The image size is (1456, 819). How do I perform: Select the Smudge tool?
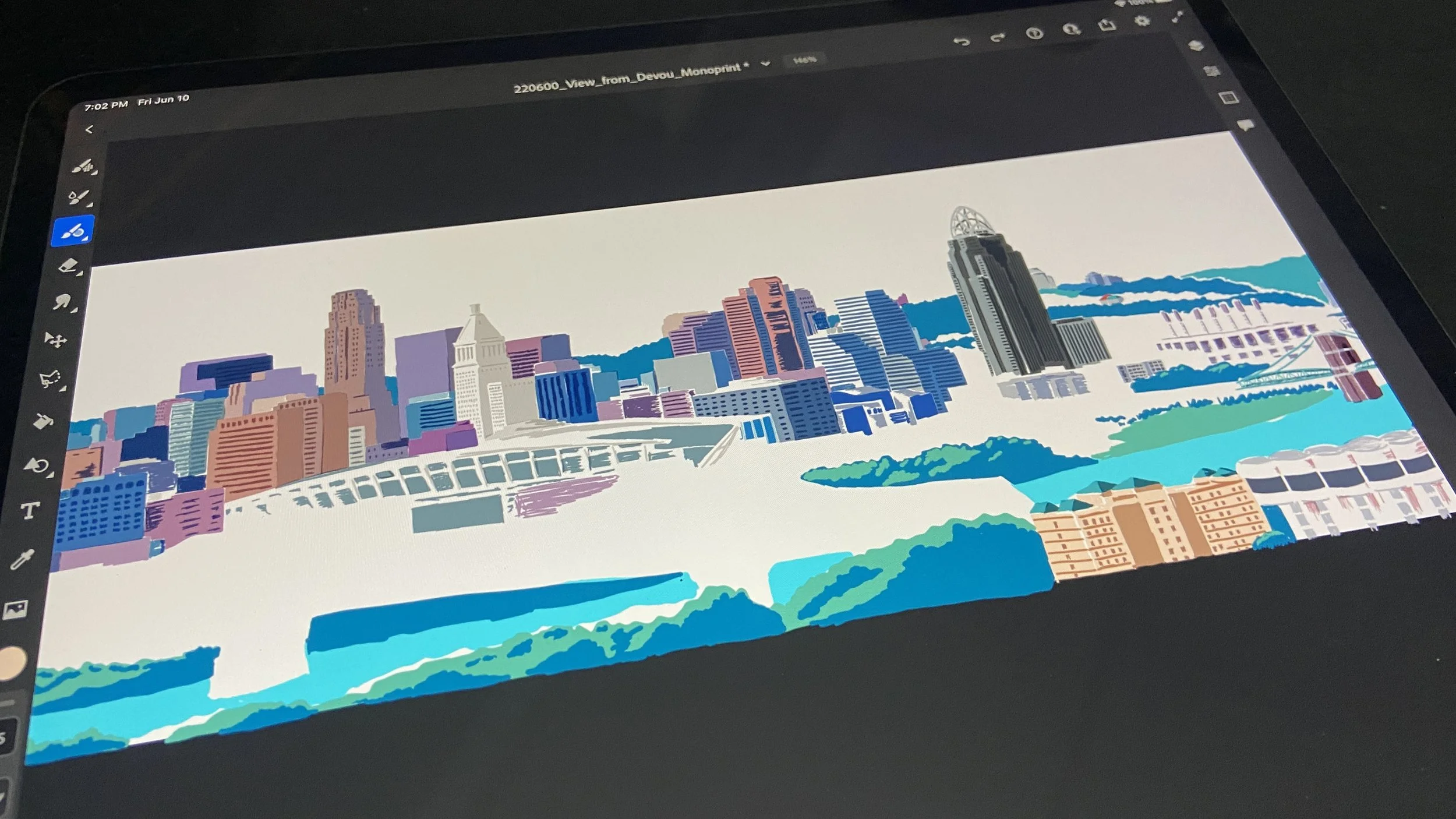tap(62, 302)
